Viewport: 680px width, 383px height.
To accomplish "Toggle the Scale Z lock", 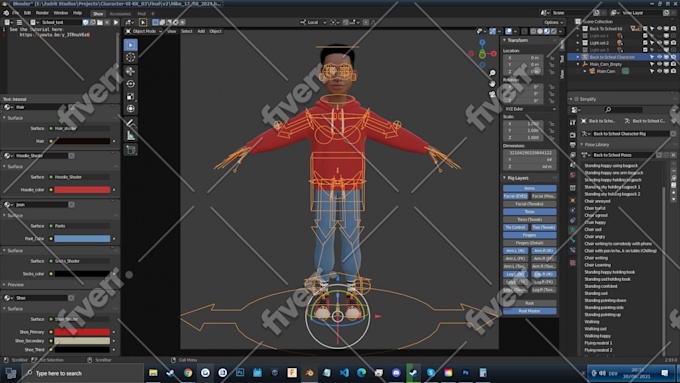I will pos(552,137).
